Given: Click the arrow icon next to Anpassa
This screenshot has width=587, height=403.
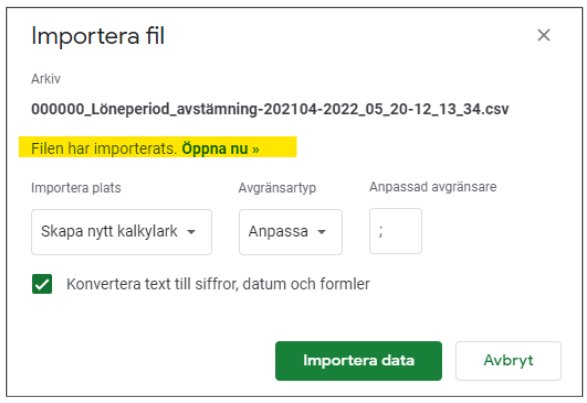Looking at the screenshot, I should [x=322, y=232].
